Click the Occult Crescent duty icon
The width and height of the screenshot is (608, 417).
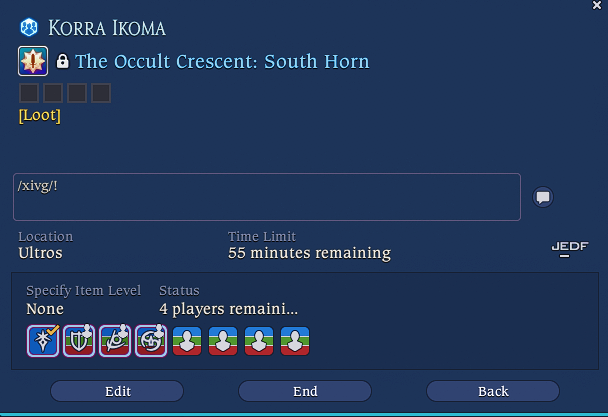click(33, 61)
